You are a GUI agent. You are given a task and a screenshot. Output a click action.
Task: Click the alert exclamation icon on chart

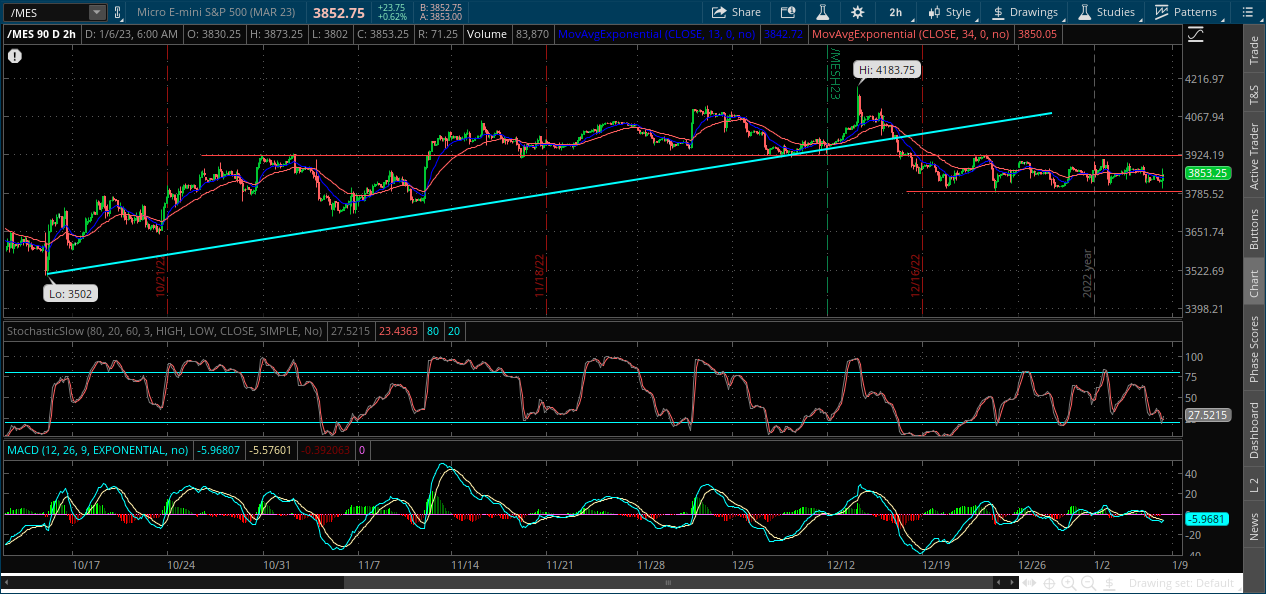[x=14, y=56]
